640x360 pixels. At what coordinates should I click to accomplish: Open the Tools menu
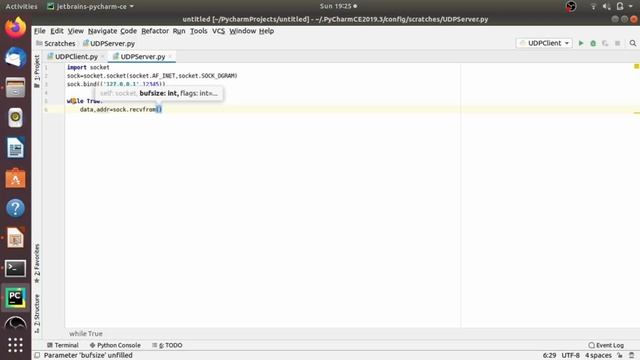pyautogui.click(x=198, y=31)
